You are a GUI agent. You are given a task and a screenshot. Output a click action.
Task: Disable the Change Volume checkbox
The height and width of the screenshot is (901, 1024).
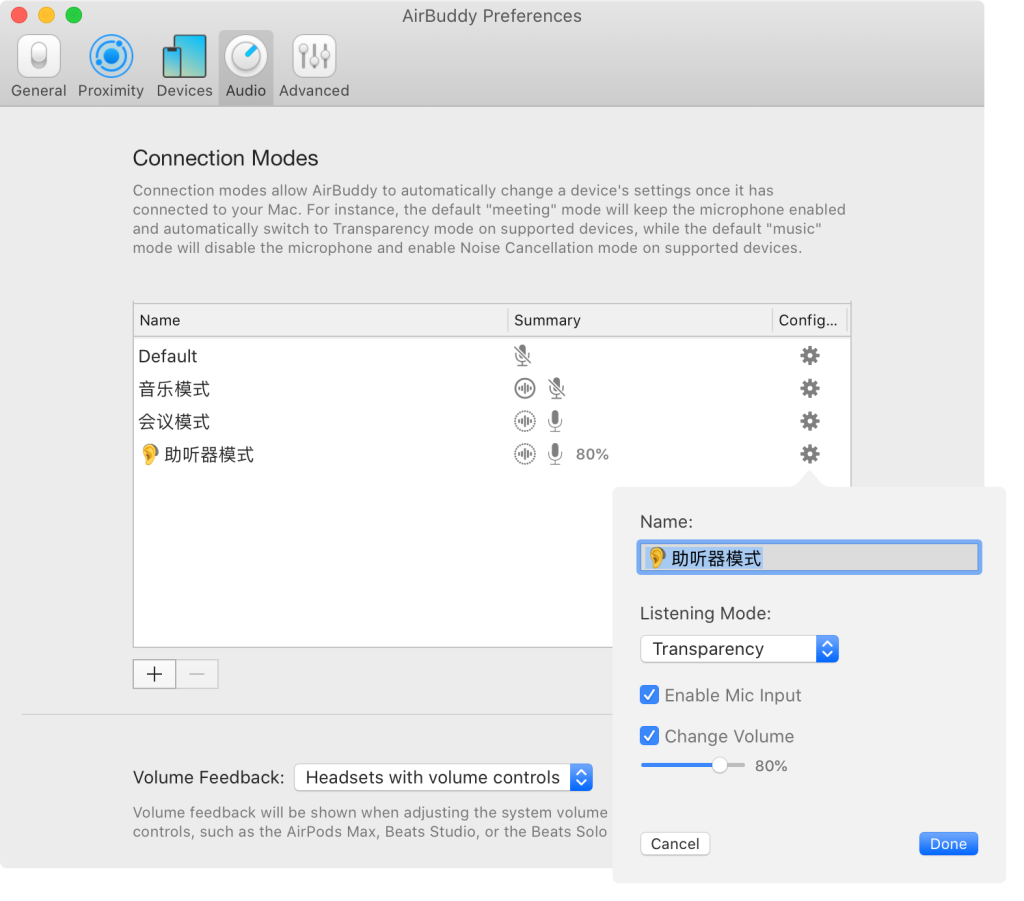[650, 736]
